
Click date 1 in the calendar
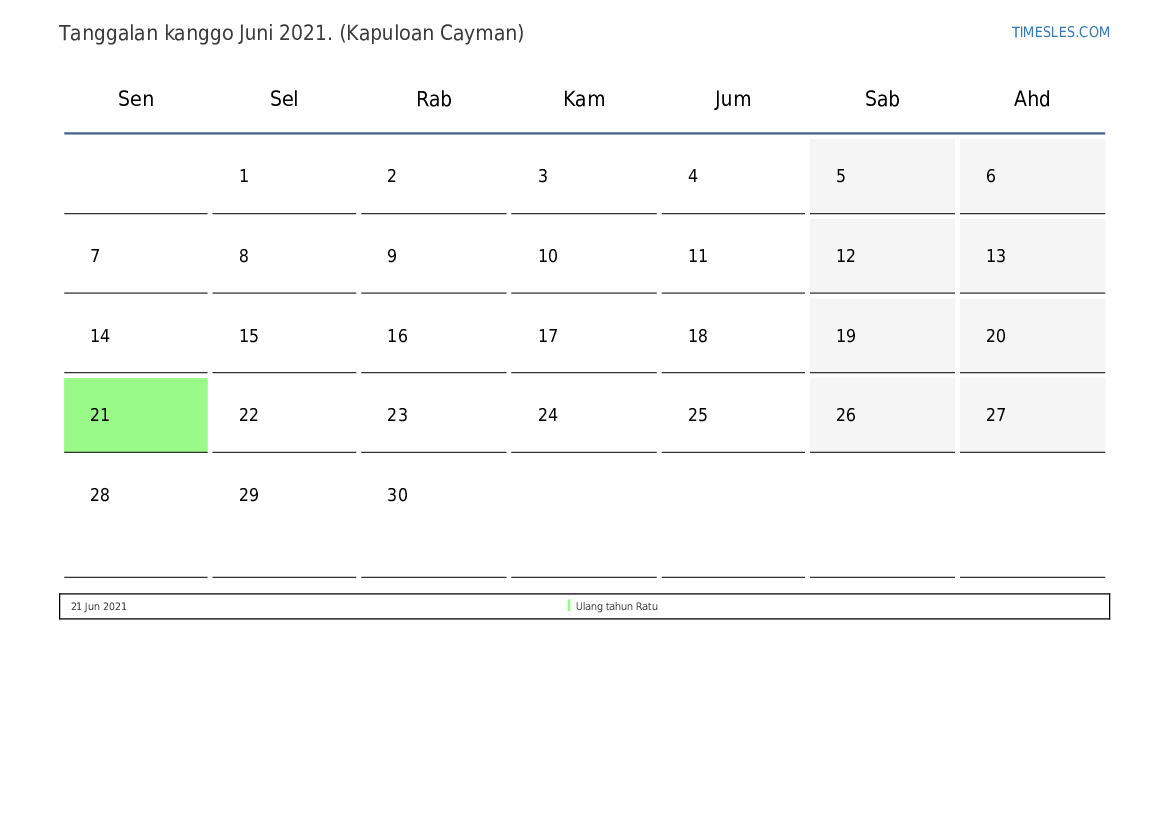(284, 176)
